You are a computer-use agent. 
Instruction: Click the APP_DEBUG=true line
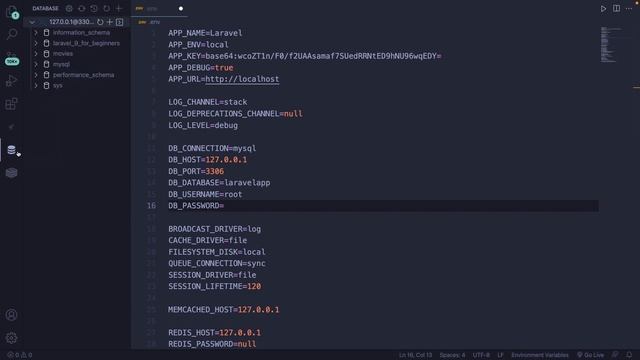click(x=200, y=68)
